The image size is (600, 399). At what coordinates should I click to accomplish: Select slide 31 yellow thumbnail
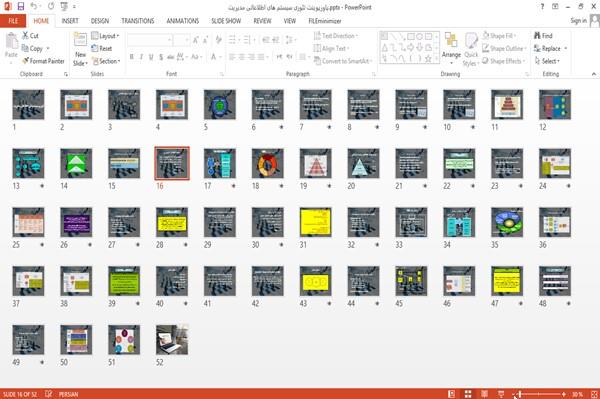click(x=315, y=222)
